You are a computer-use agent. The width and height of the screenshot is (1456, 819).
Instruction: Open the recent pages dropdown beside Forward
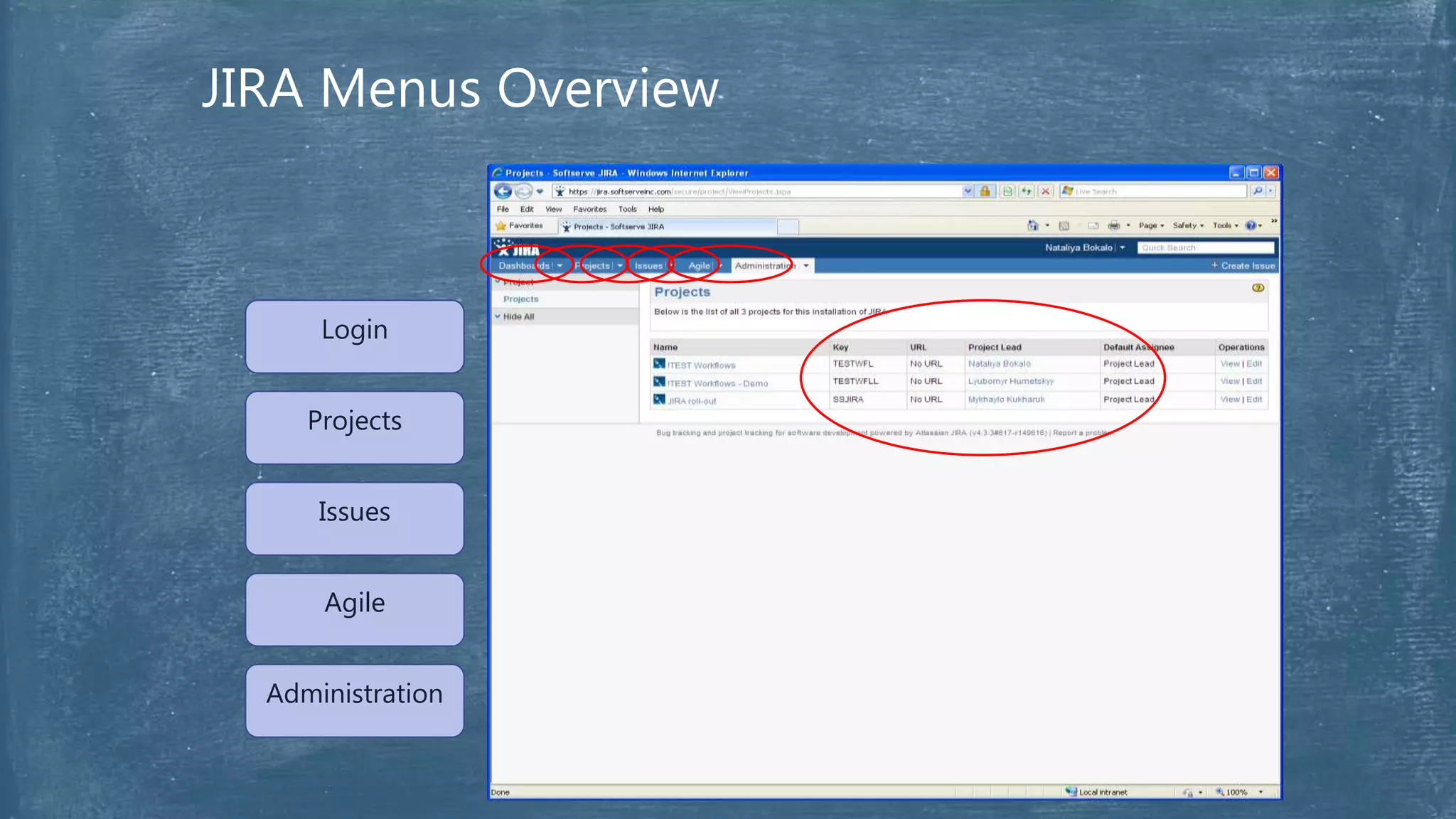[540, 191]
